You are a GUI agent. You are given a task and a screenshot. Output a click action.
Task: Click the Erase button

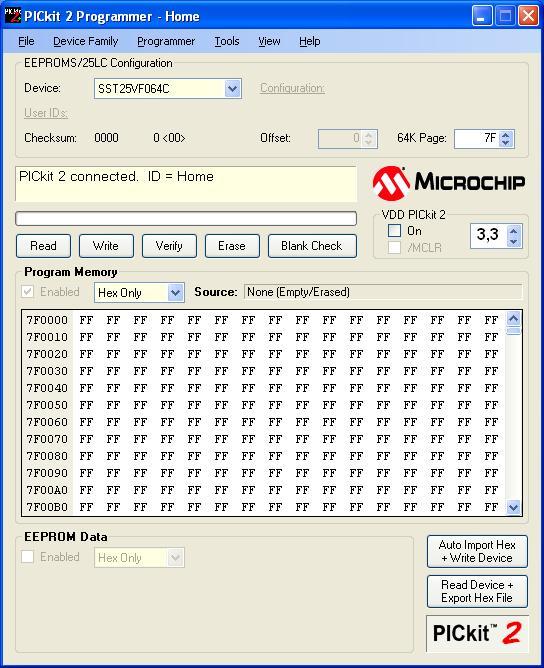232,246
